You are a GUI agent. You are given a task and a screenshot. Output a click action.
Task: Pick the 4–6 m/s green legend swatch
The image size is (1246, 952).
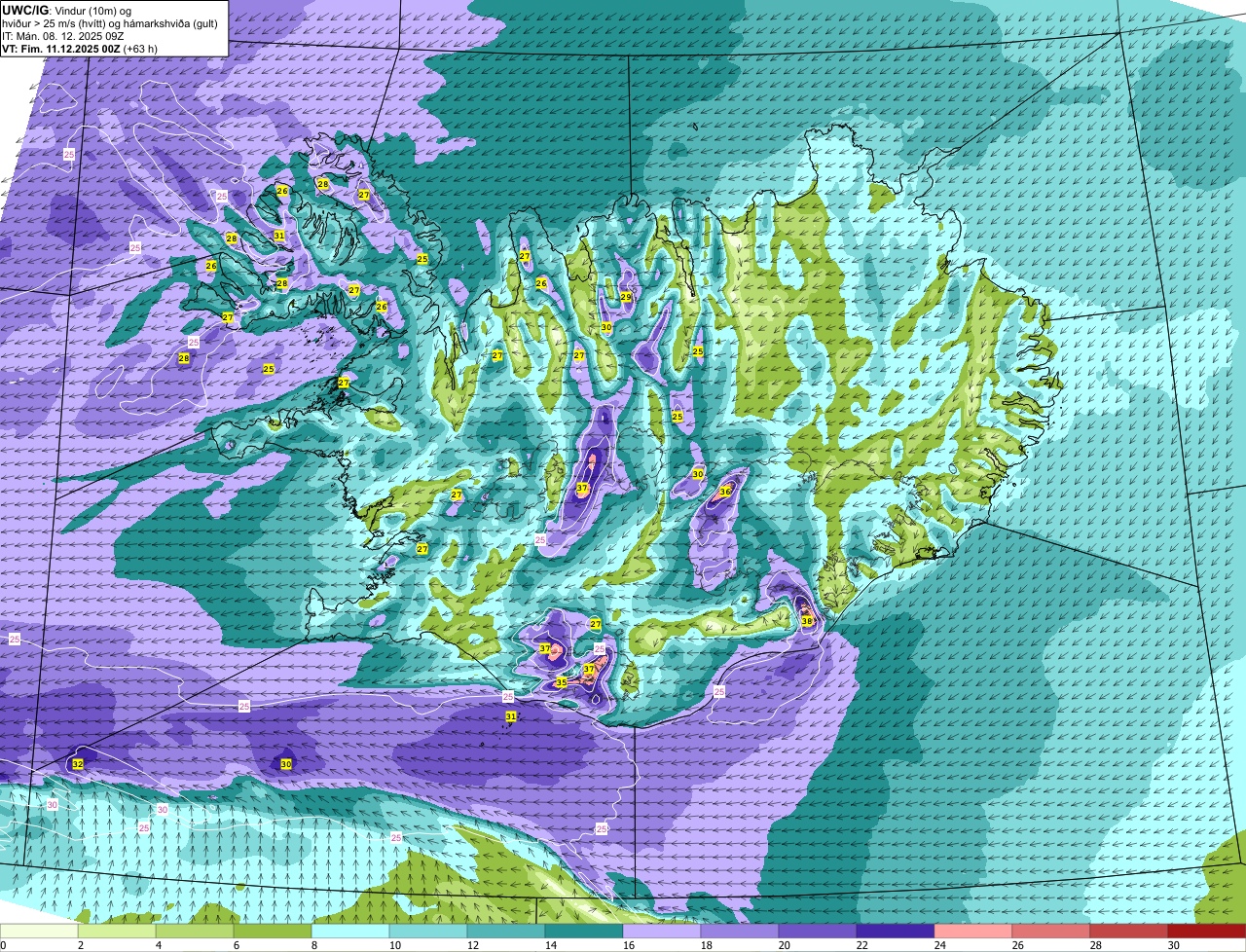pyautogui.click(x=195, y=932)
